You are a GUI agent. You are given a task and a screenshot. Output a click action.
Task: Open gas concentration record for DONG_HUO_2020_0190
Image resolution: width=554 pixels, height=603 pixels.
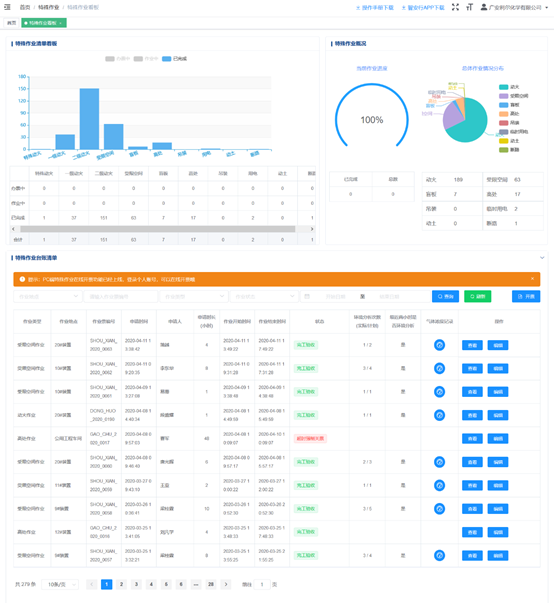(x=439, y=415)
